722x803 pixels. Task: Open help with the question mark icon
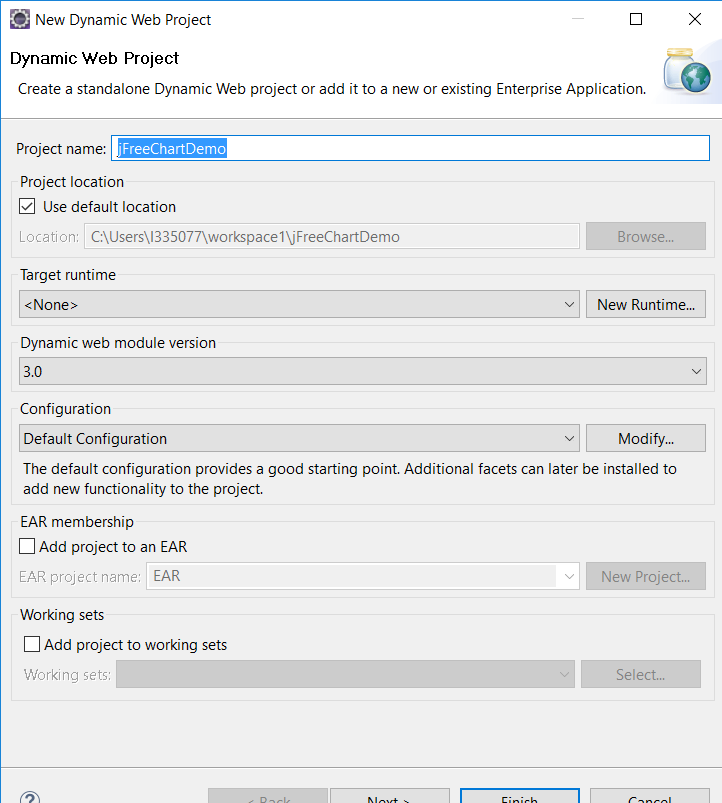30,797
